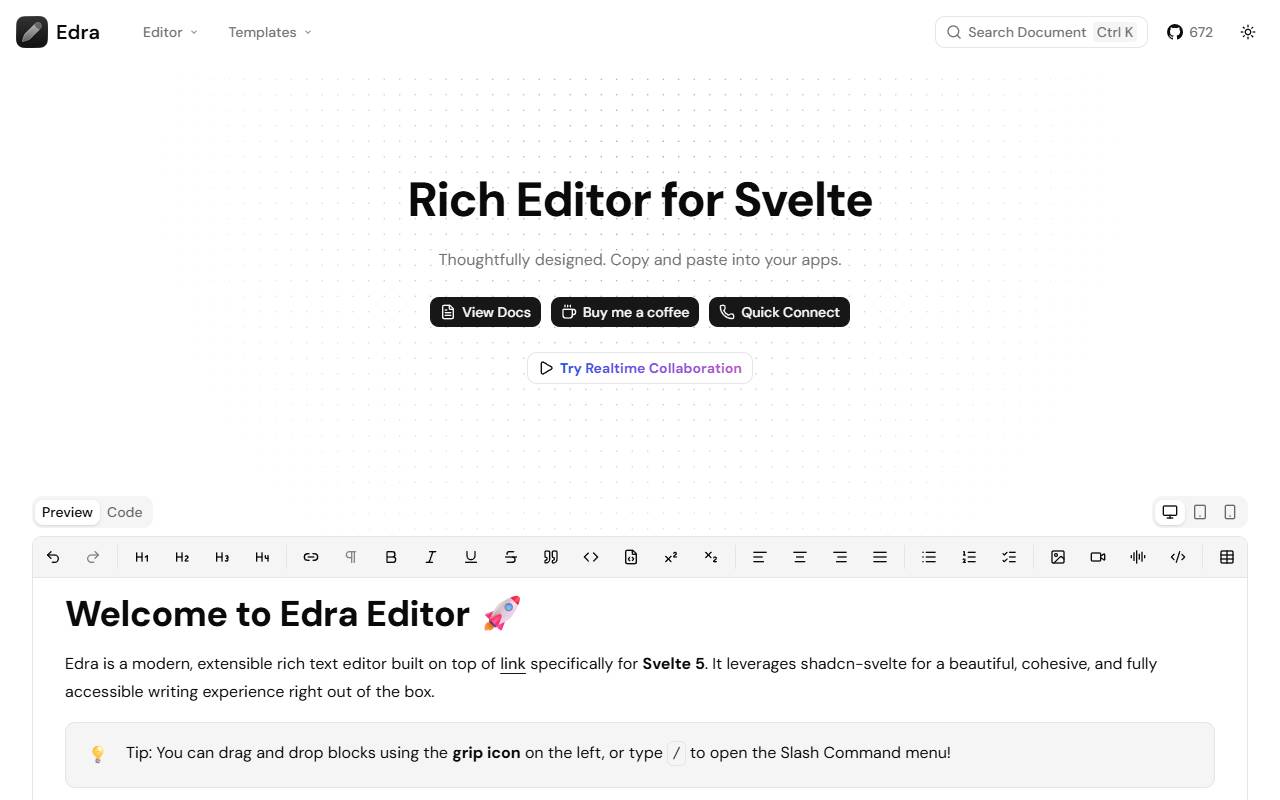Apply Heading 1 with the H1 icon
Screen dimensions: 1280x800
tap(142, 557)
